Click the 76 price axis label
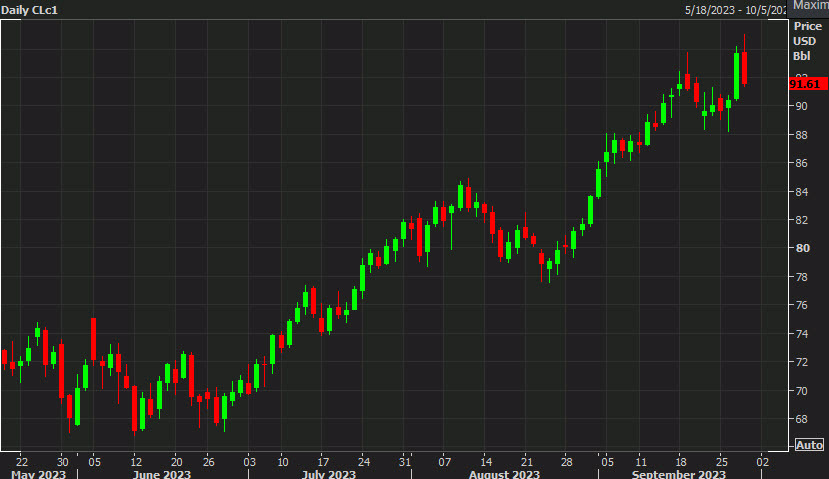Screen dimensions: 829x479 point(802,305)
